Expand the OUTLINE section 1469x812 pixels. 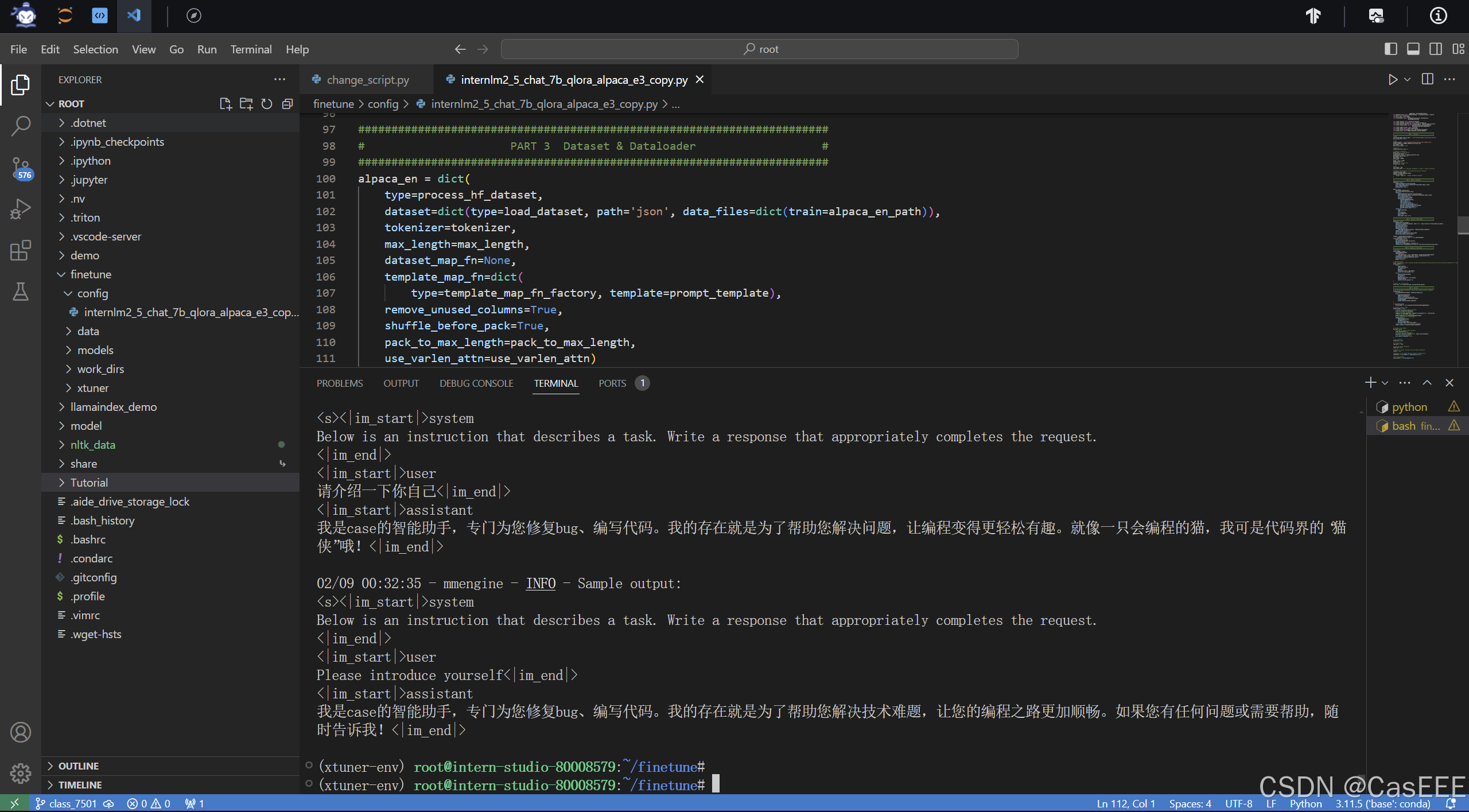(78, 766)
